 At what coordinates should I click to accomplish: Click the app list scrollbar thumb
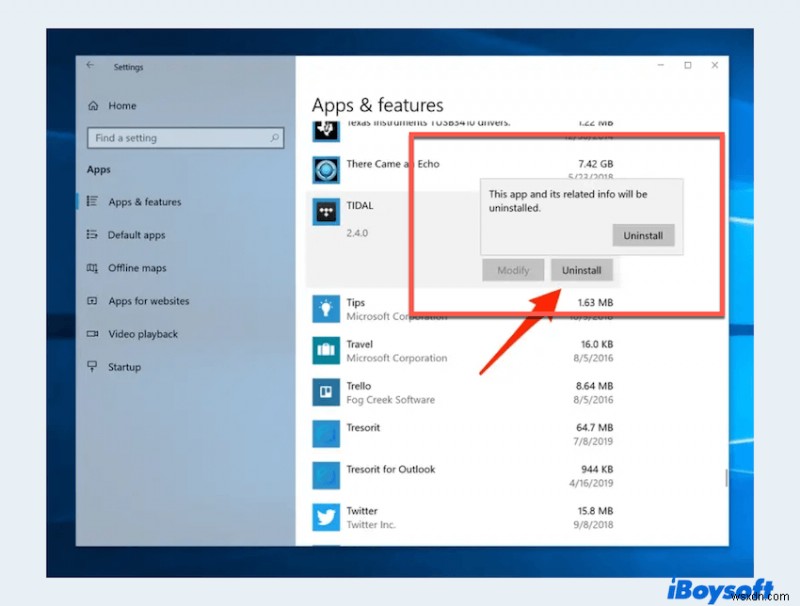pos(726,478)
